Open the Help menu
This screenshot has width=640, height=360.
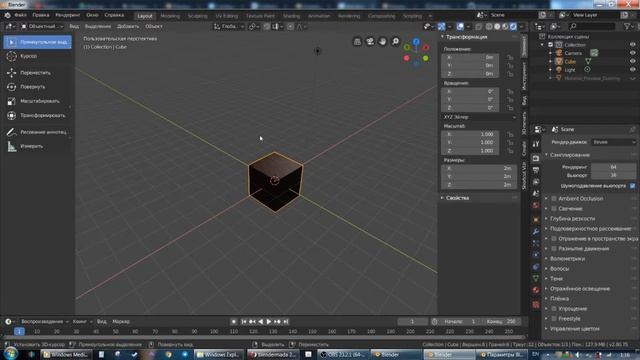(114, 15)
